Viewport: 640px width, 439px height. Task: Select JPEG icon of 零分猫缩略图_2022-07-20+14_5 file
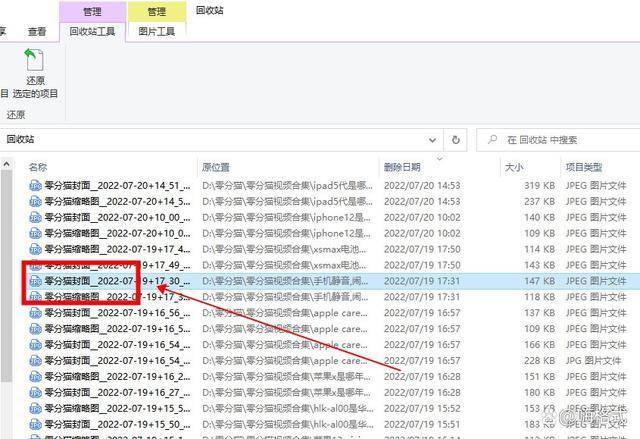[x=36, y=202]
